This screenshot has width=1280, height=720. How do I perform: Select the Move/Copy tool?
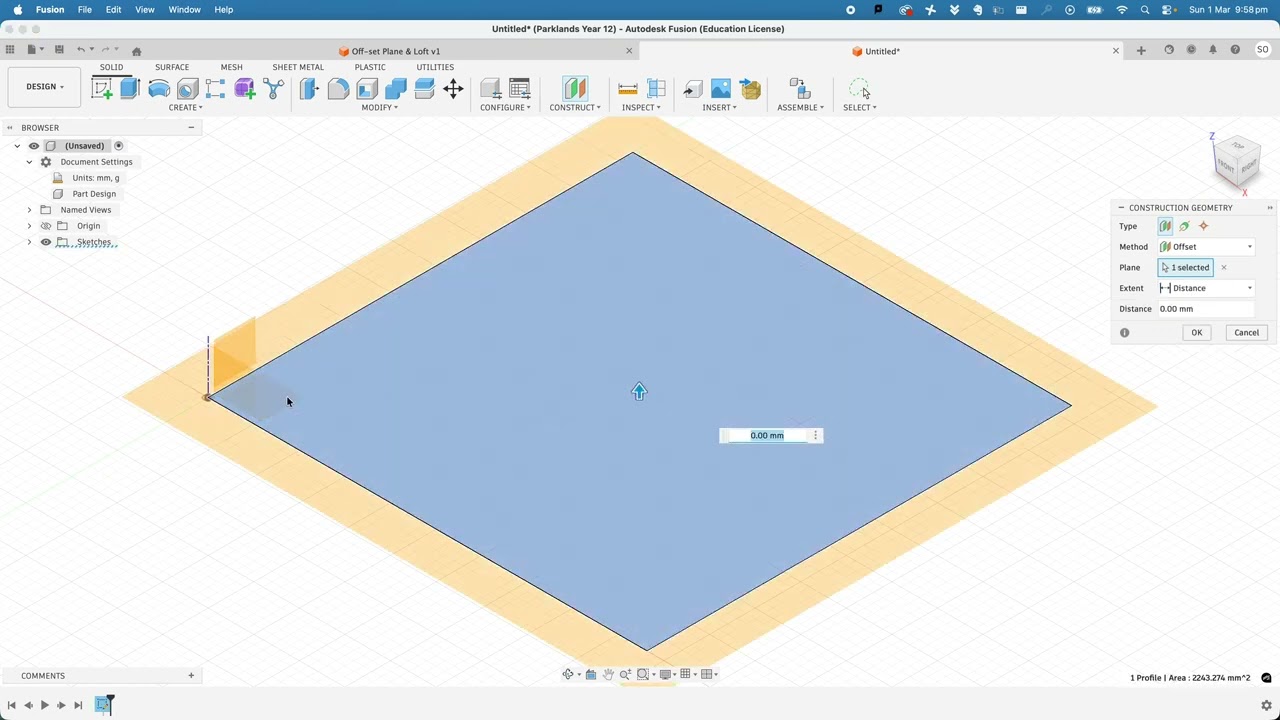pyautogui.click(x=453, y=89)
